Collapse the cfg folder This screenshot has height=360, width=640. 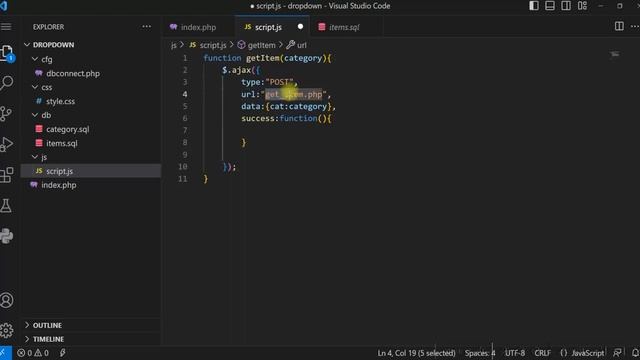click(91, 59)
